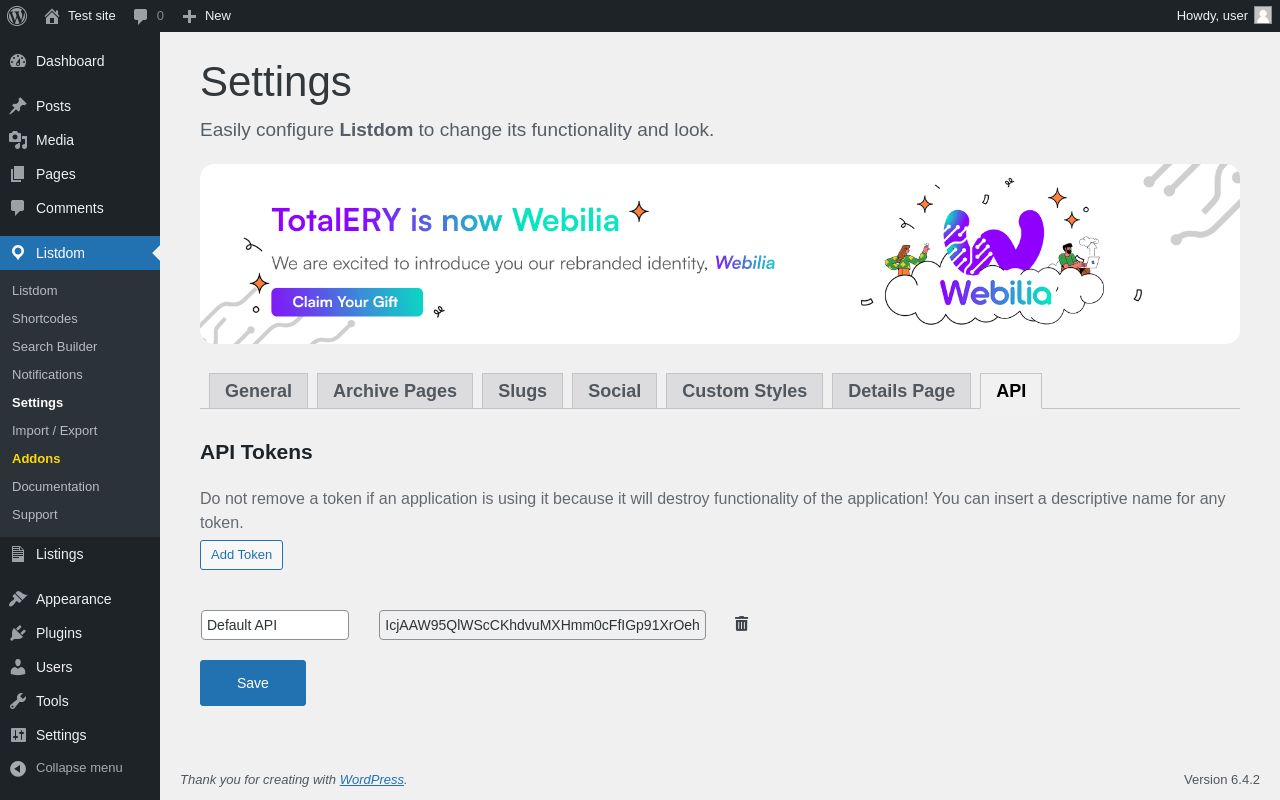Open the Howdy, user account menu

[x=1212, y=16]
